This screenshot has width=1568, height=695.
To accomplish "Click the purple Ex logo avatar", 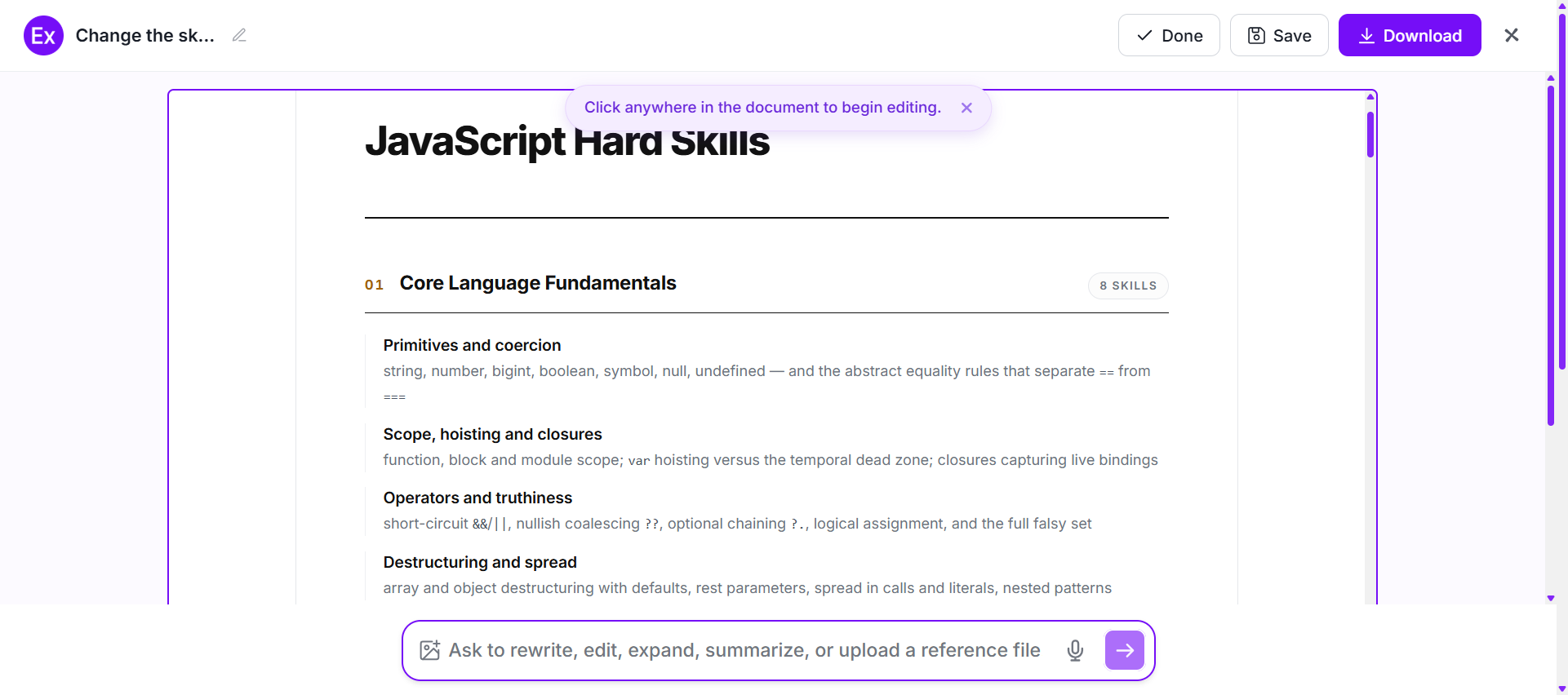I will point(43,36).
